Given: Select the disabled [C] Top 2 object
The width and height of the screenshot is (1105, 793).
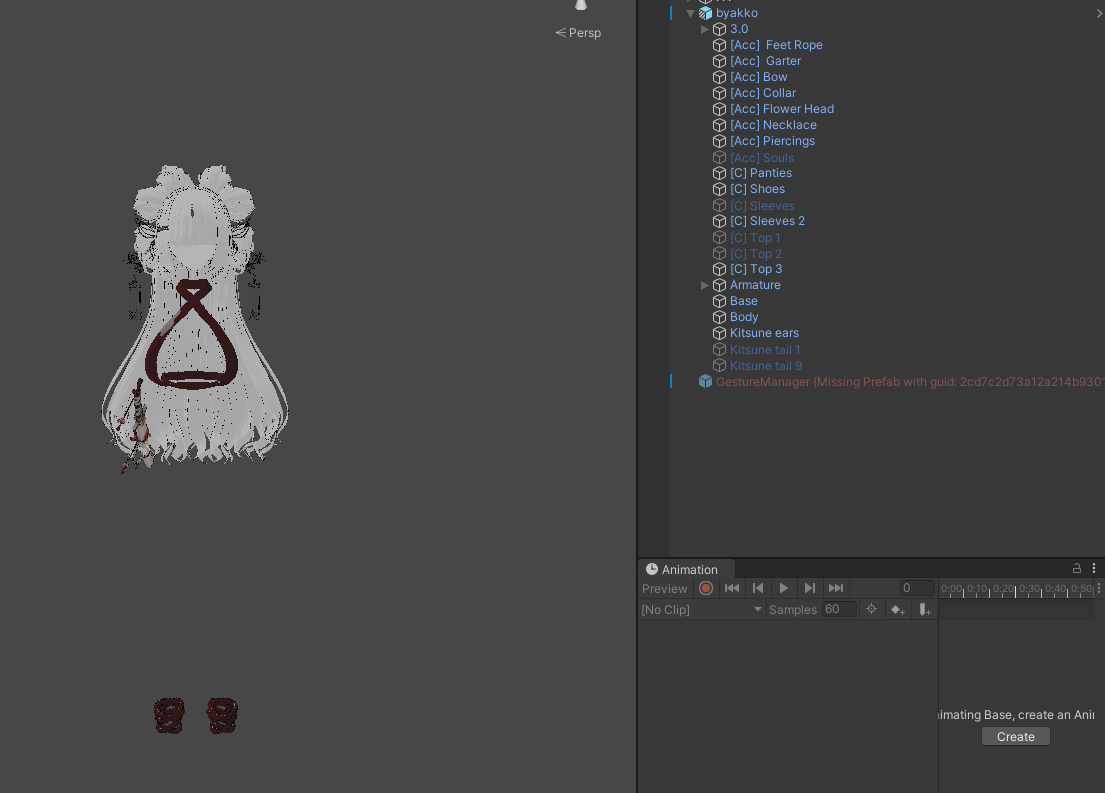Looking at the screenshot, I should pyautogui.click(x=755, y=254).
